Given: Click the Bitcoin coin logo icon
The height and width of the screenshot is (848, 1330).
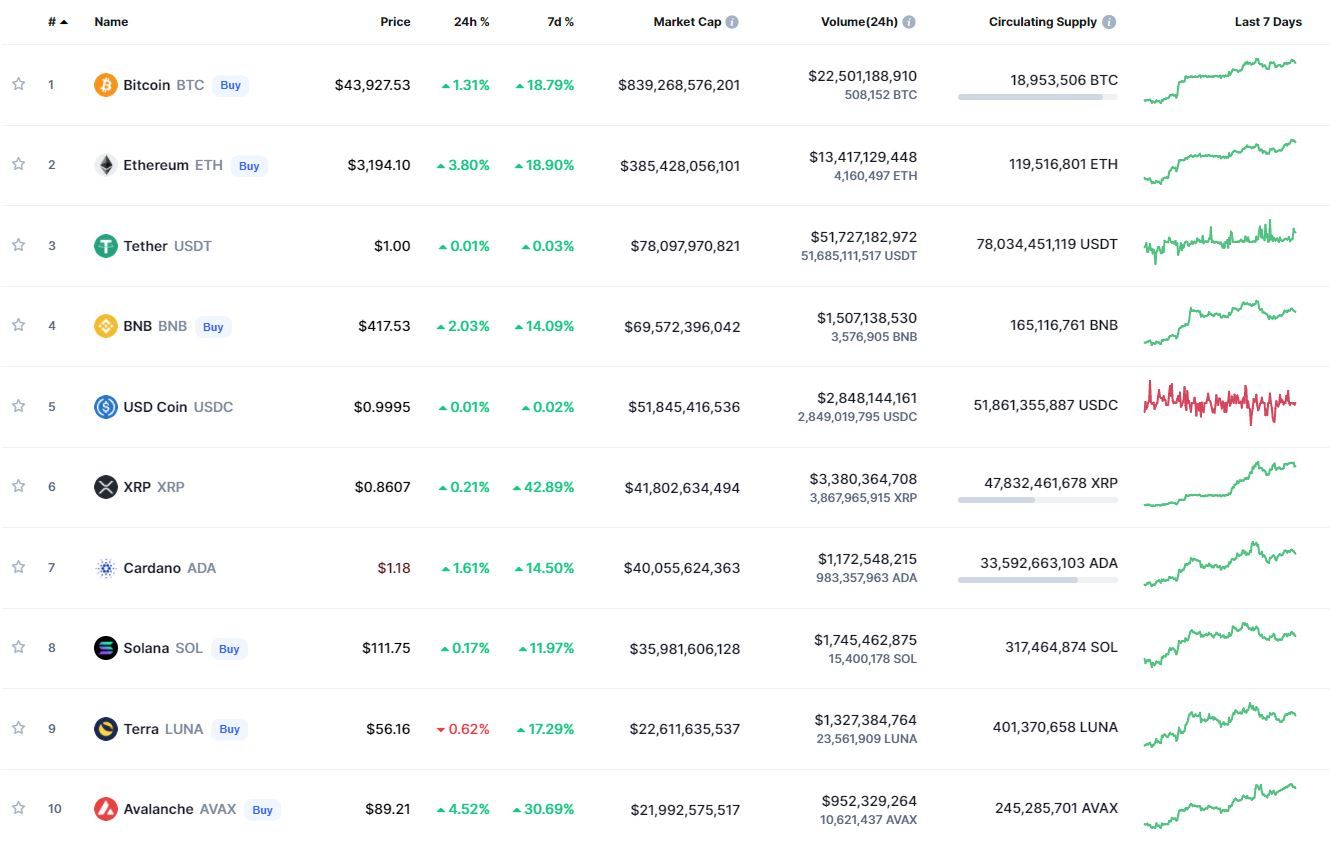Looking at the screenshot, I should click(x=105, y=85).
